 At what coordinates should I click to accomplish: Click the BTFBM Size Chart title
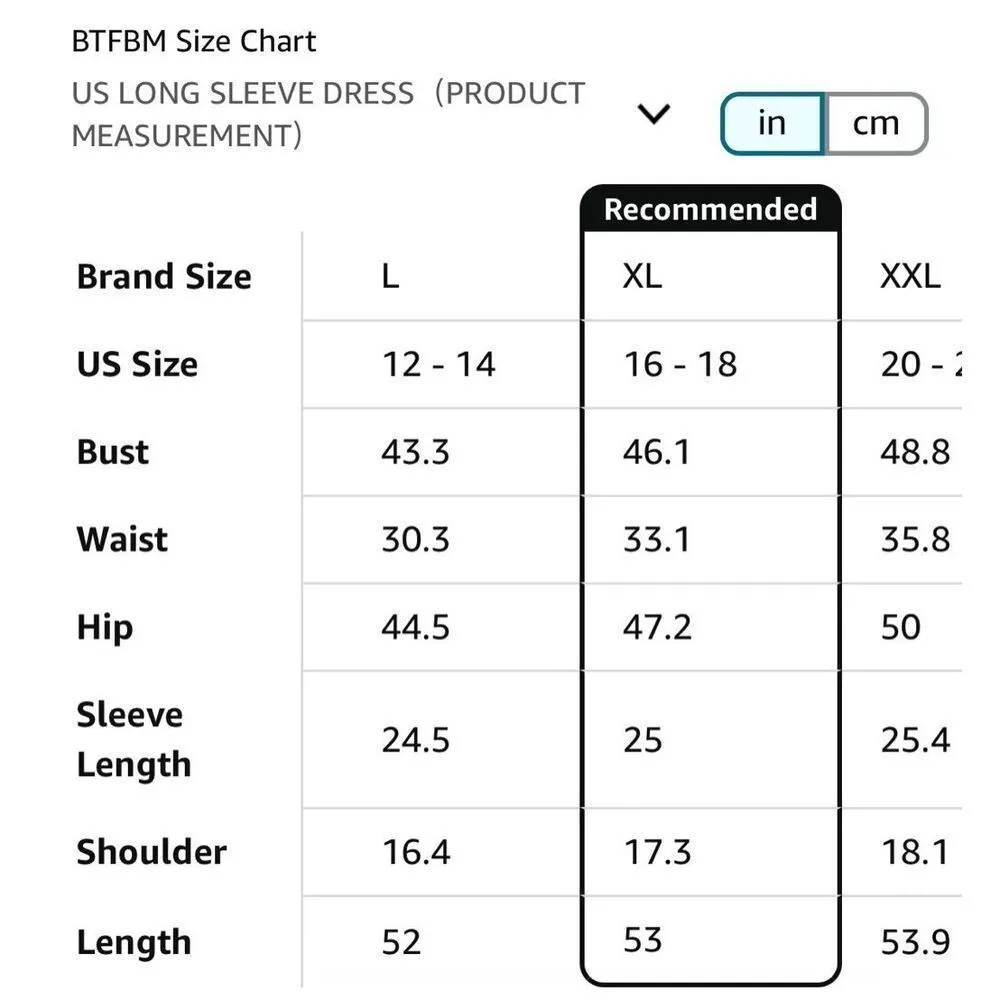pos(193,42)
